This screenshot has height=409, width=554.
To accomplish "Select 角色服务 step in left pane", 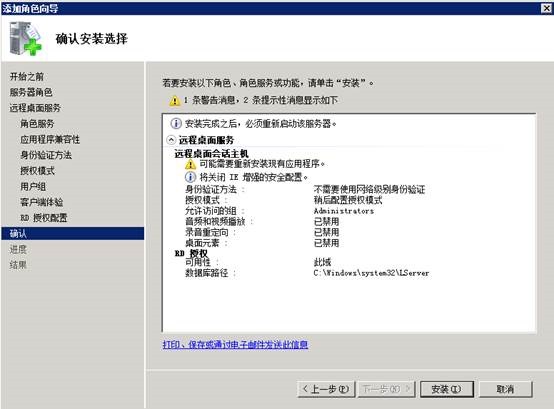I will [x=37, y=124].
